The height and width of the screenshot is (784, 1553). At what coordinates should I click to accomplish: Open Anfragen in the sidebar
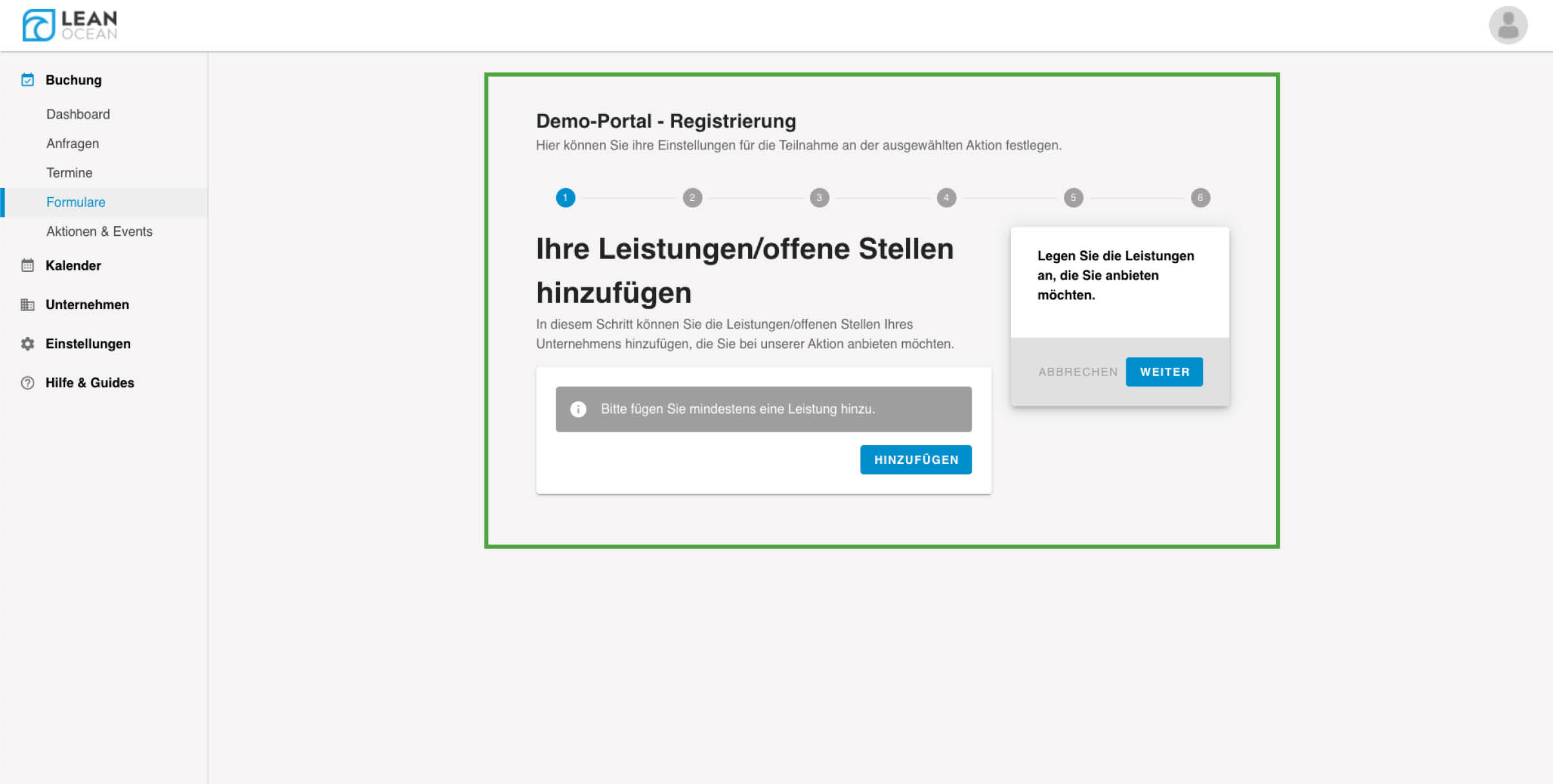[72, 144]
